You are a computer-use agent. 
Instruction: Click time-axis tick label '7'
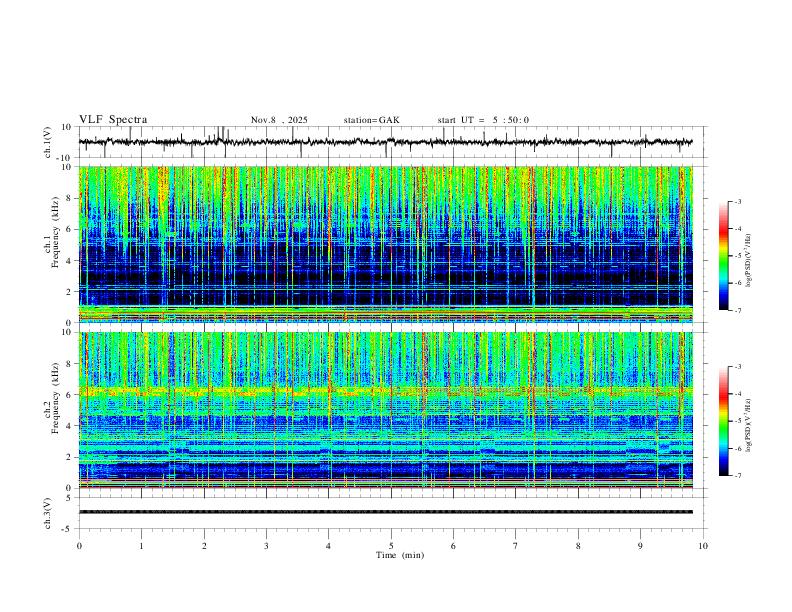click(x=516, y=546)
